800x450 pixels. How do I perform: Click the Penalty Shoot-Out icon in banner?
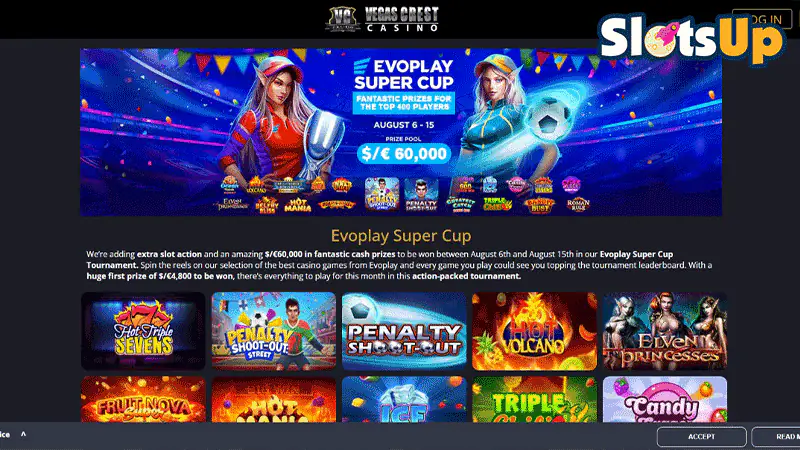[421, 194]
